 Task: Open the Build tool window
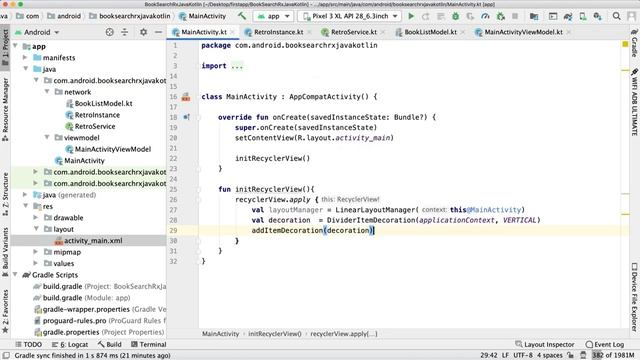coord(109,344)
